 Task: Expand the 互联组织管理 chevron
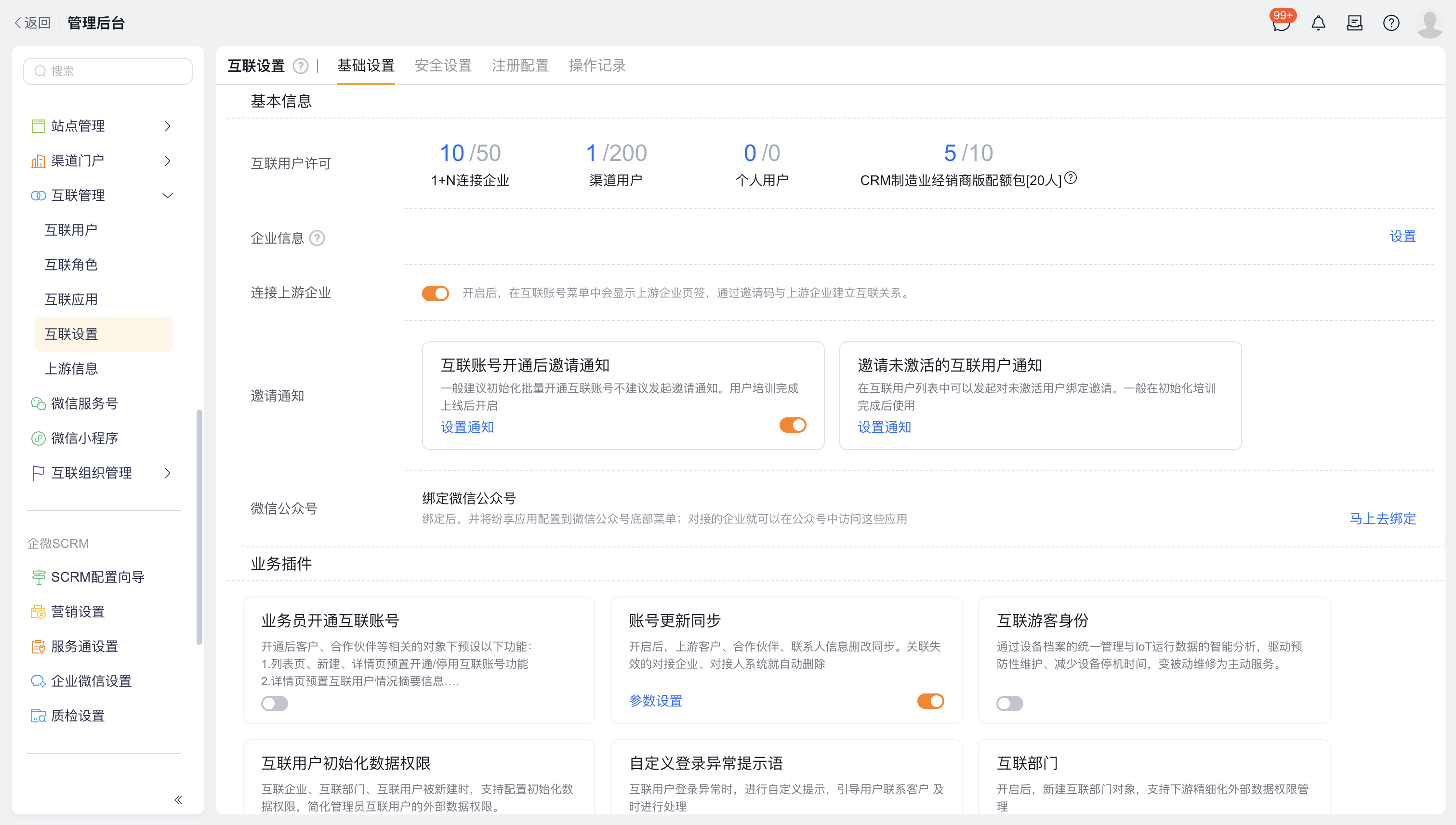(167, 473)
